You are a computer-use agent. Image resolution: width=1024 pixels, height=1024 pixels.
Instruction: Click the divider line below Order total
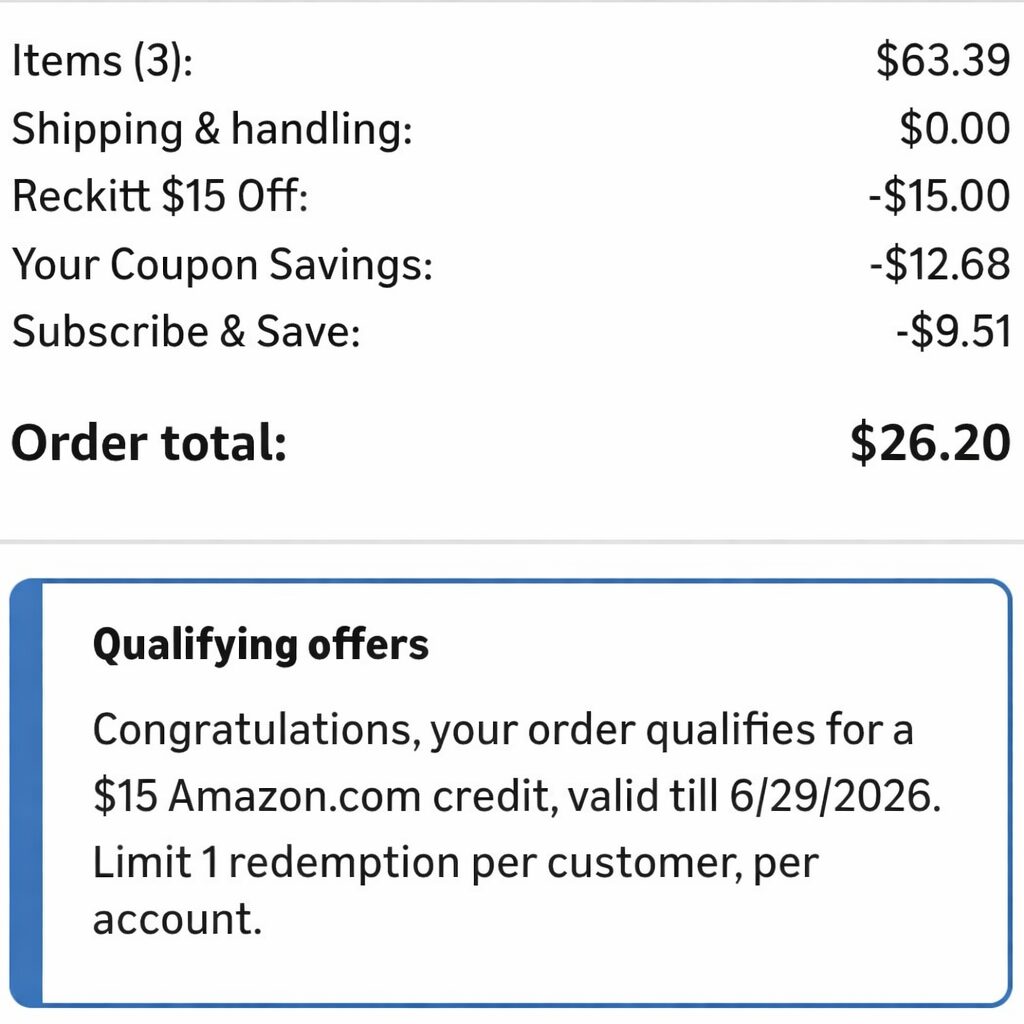click(x=512, y=542)
